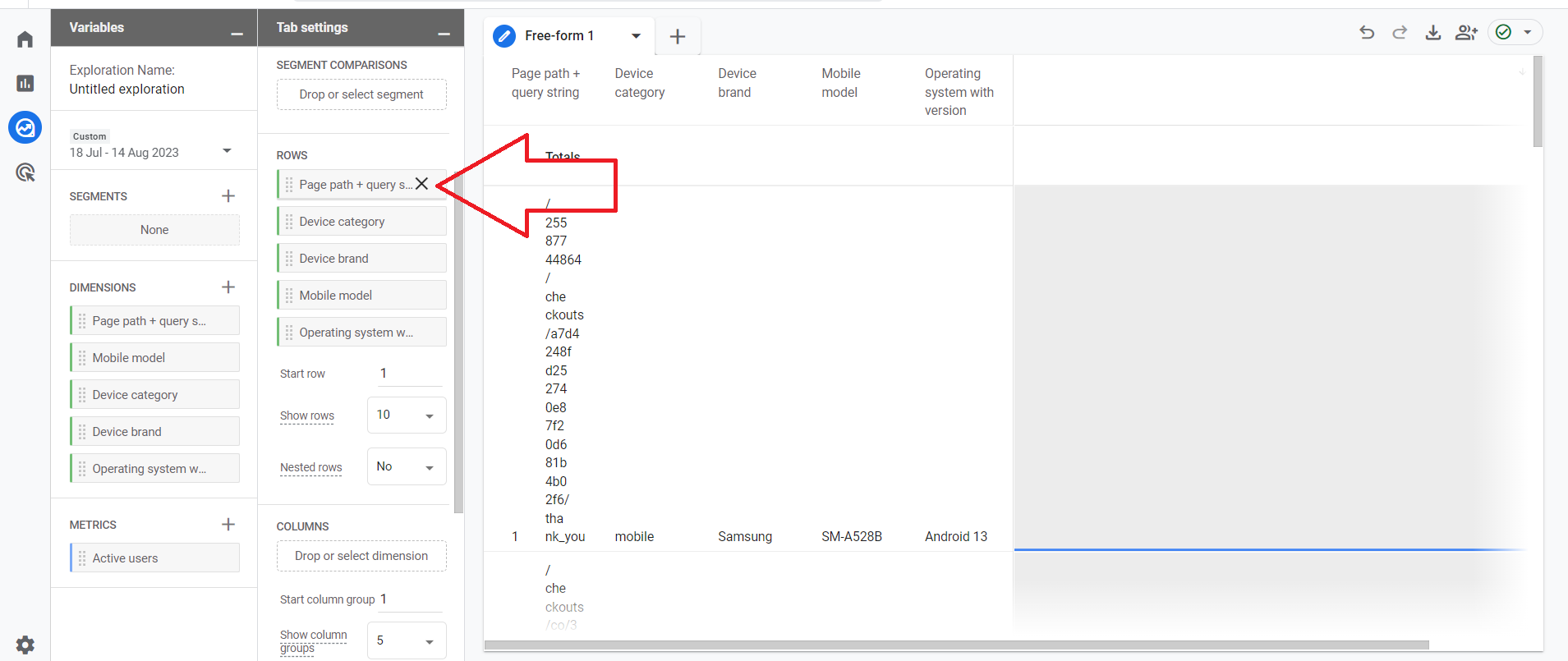Minimize the Tab settings panel
This screenshot has width=1568, height=661.
click(x=444, y=34)
